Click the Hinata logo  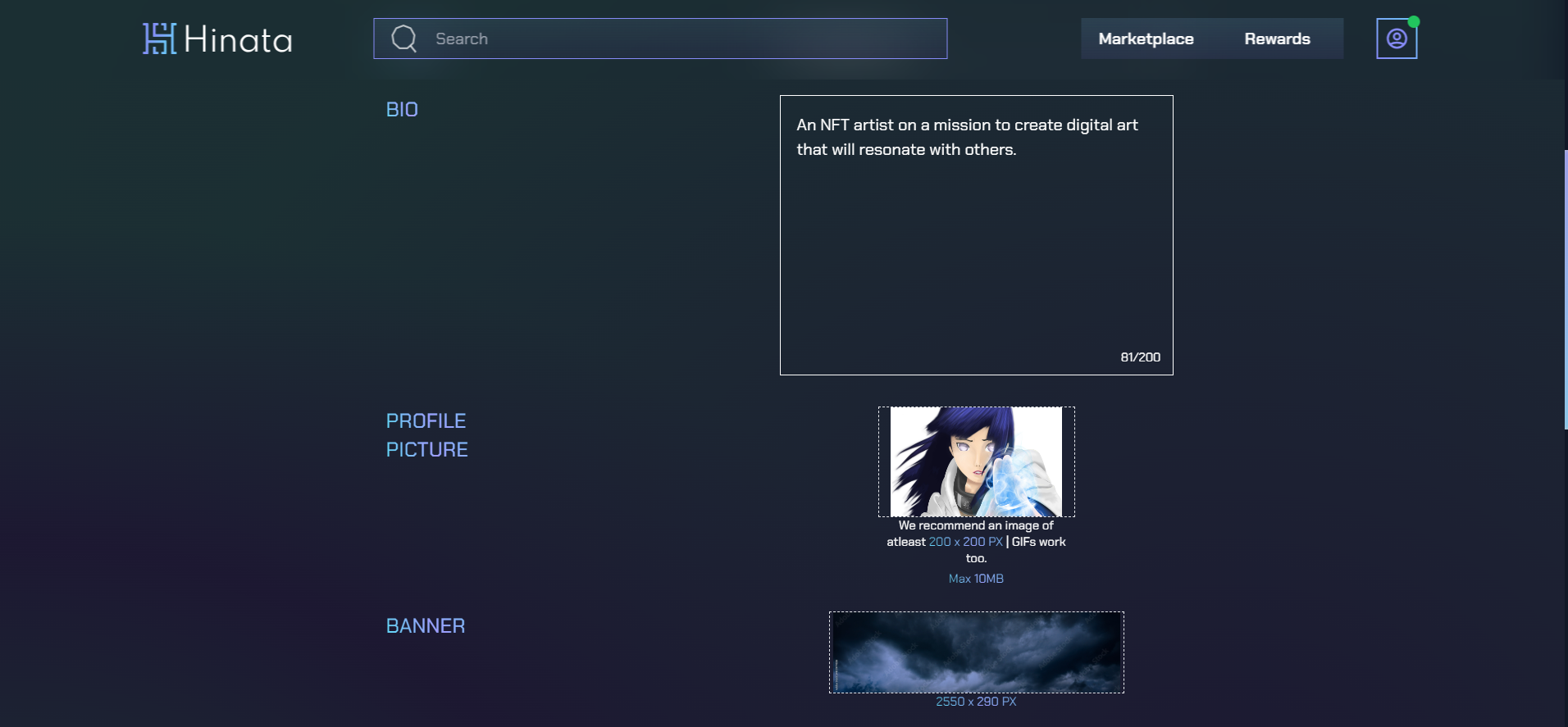coord(217,39)
